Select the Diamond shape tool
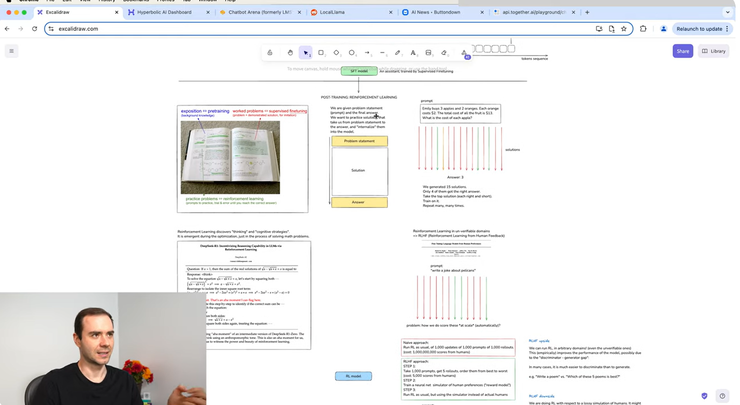This screenshot has height=405, width=740. click(x=336, y=53)
